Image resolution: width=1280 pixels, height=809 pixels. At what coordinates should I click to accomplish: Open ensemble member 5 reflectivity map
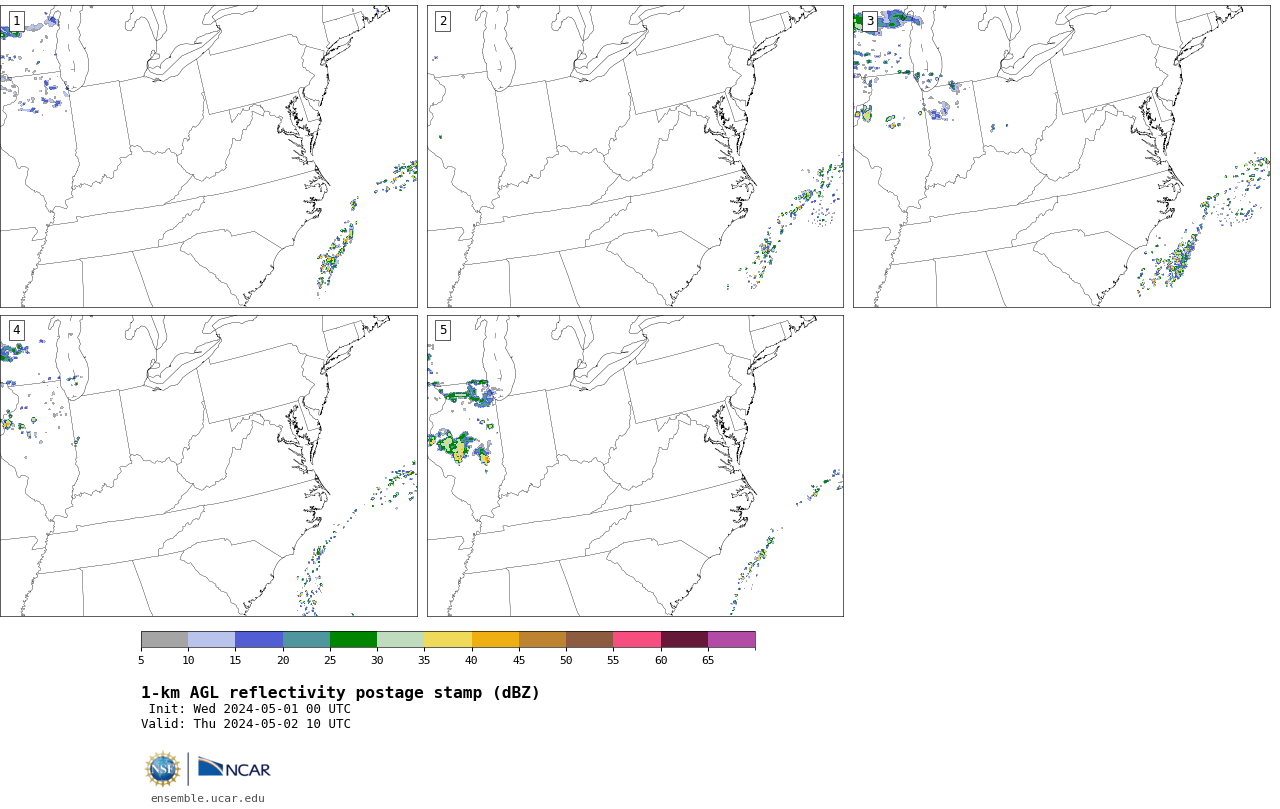pyautogui.click(x=635, y=466)
